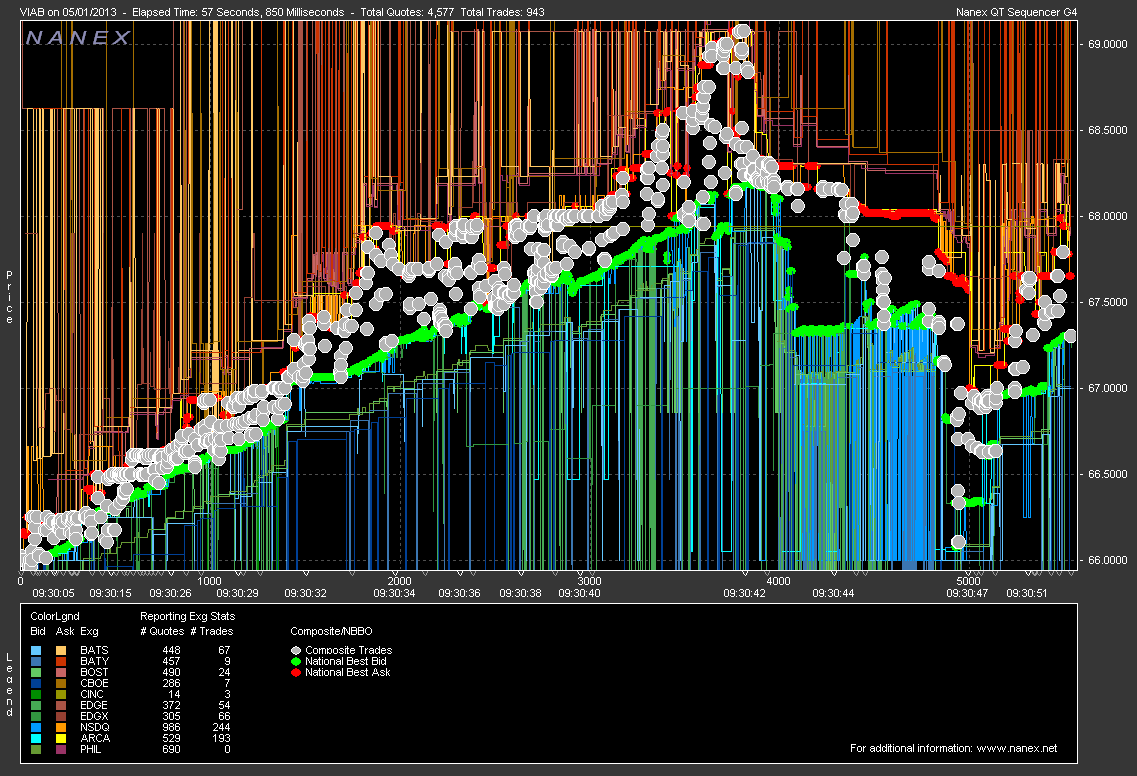1137x776 pixels.
Task: Click the PHIL bid color swatch
Action: pos(36,748)
